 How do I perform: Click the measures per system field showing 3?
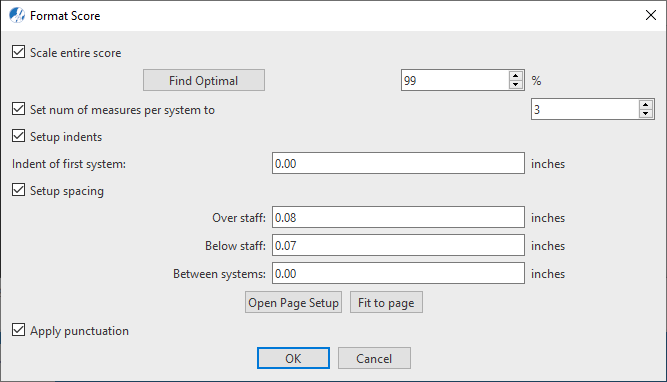[585, 109]
